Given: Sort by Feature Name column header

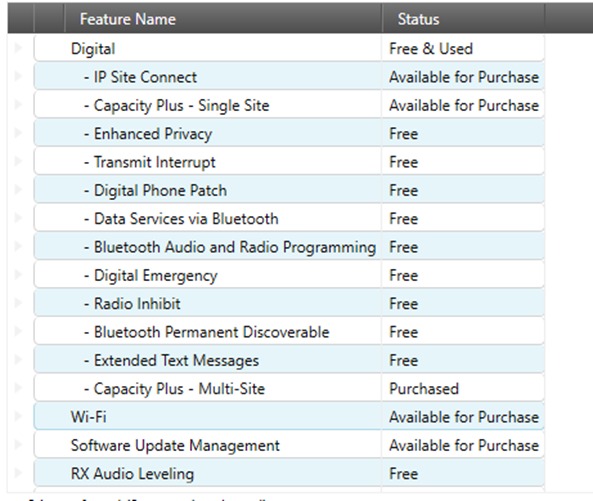Looking at the screenshot, I should click(x=223, y=19).
